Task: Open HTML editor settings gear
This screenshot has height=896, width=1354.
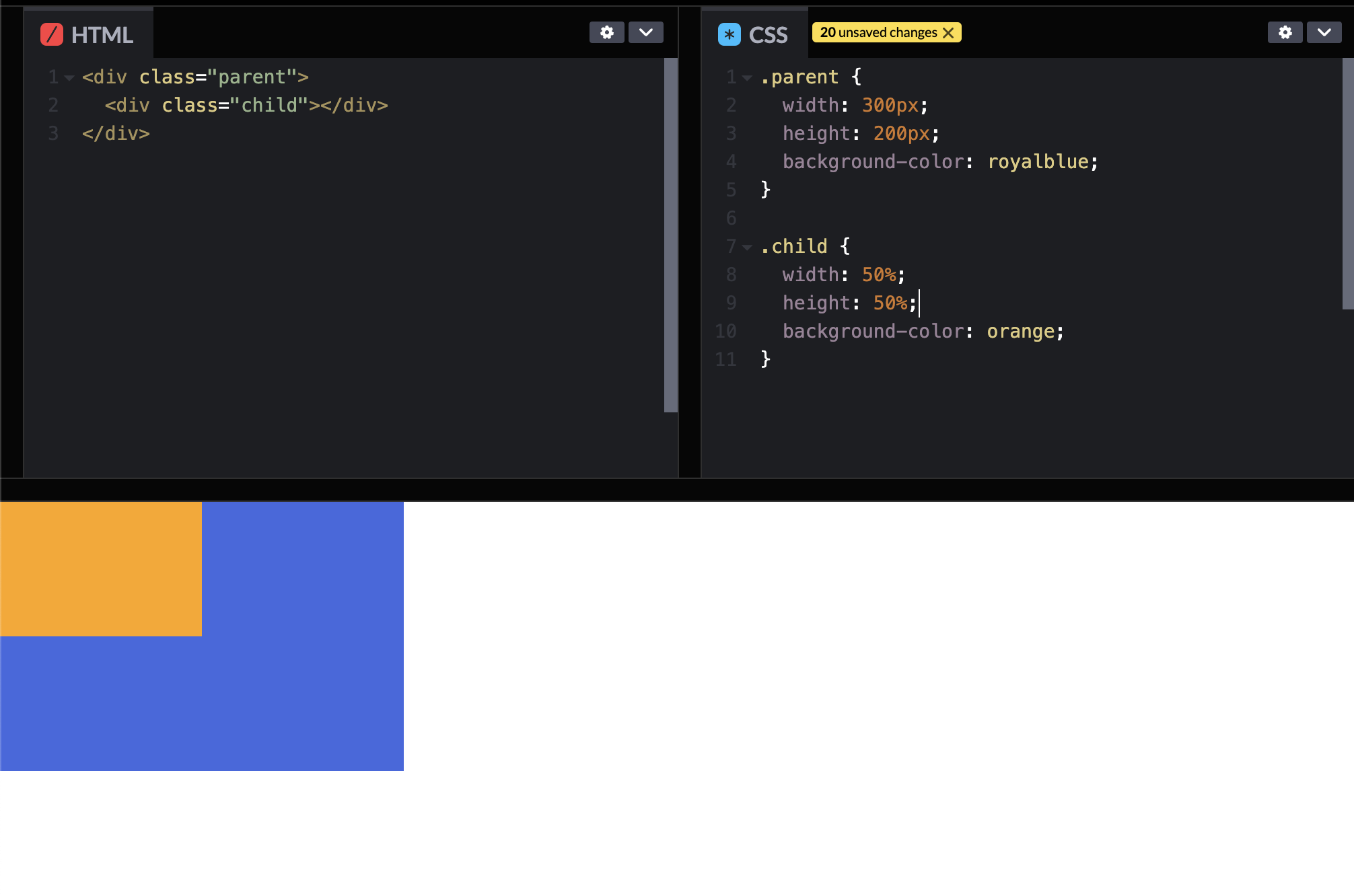Action: (x=606, y=32)
